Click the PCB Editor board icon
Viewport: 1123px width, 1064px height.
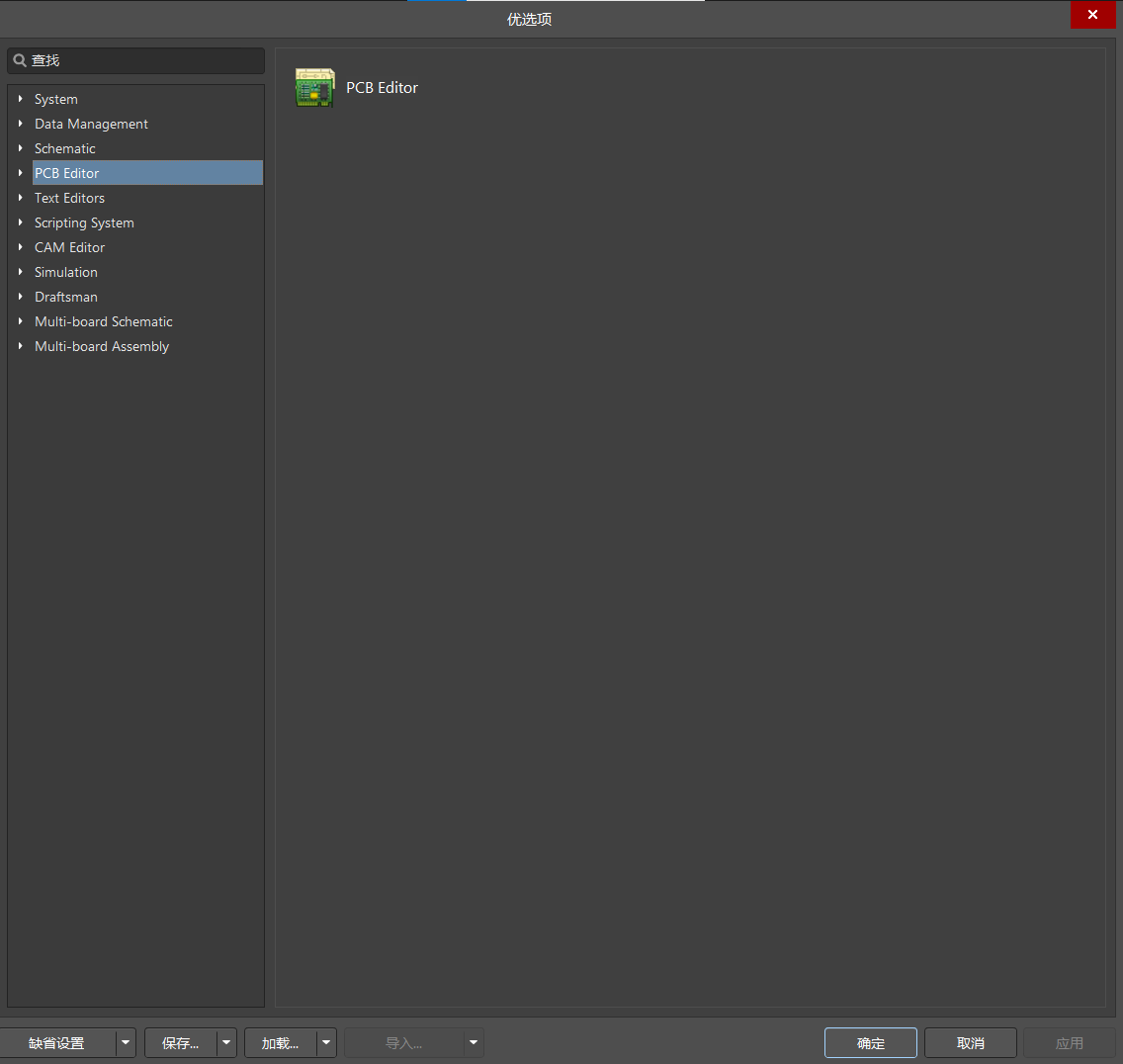[314, 87]
